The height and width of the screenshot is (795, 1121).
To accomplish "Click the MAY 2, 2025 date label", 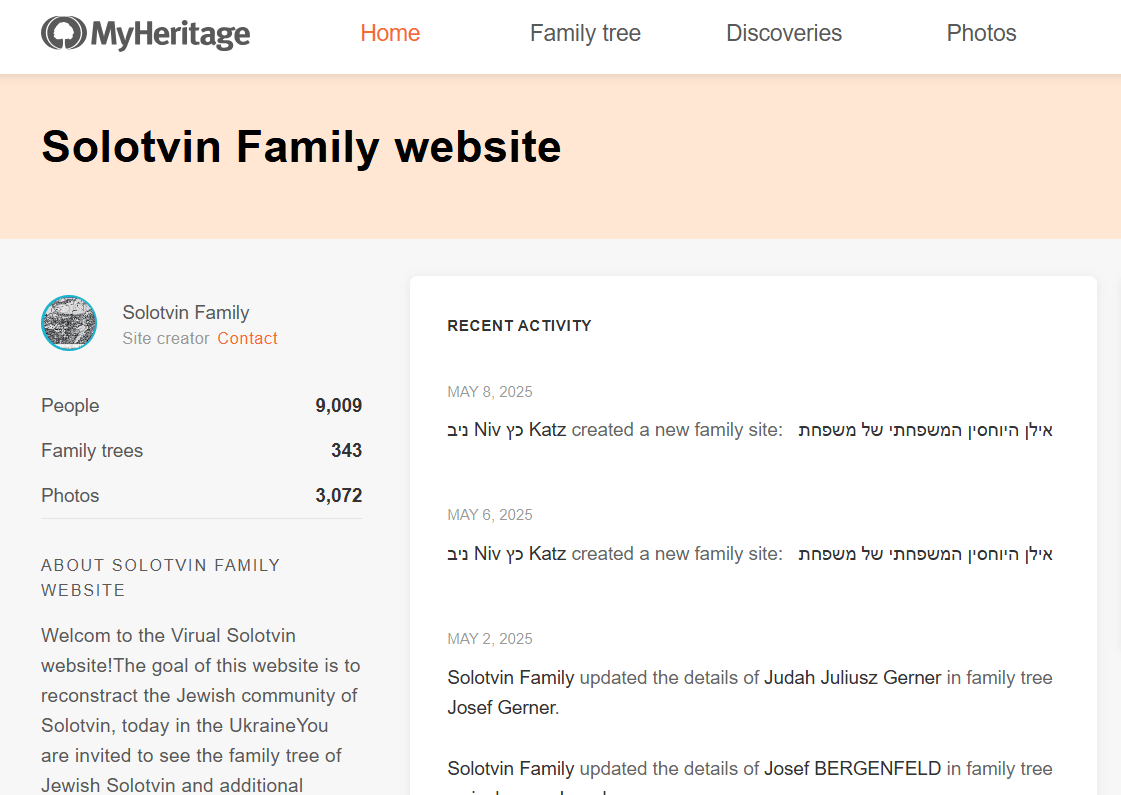I will pos(490,638).
